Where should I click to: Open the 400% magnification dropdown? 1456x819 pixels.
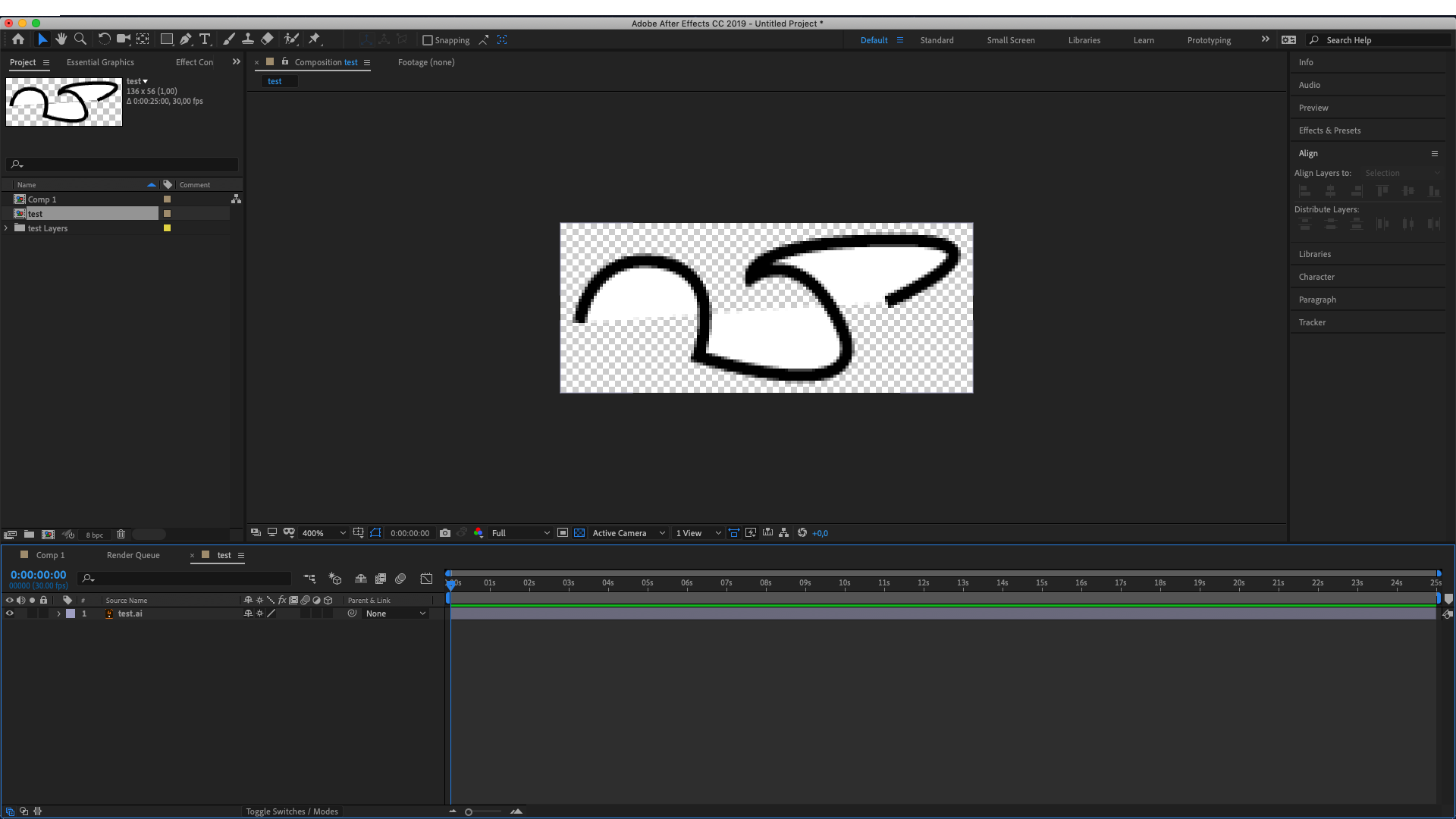[x=324, y=533]
